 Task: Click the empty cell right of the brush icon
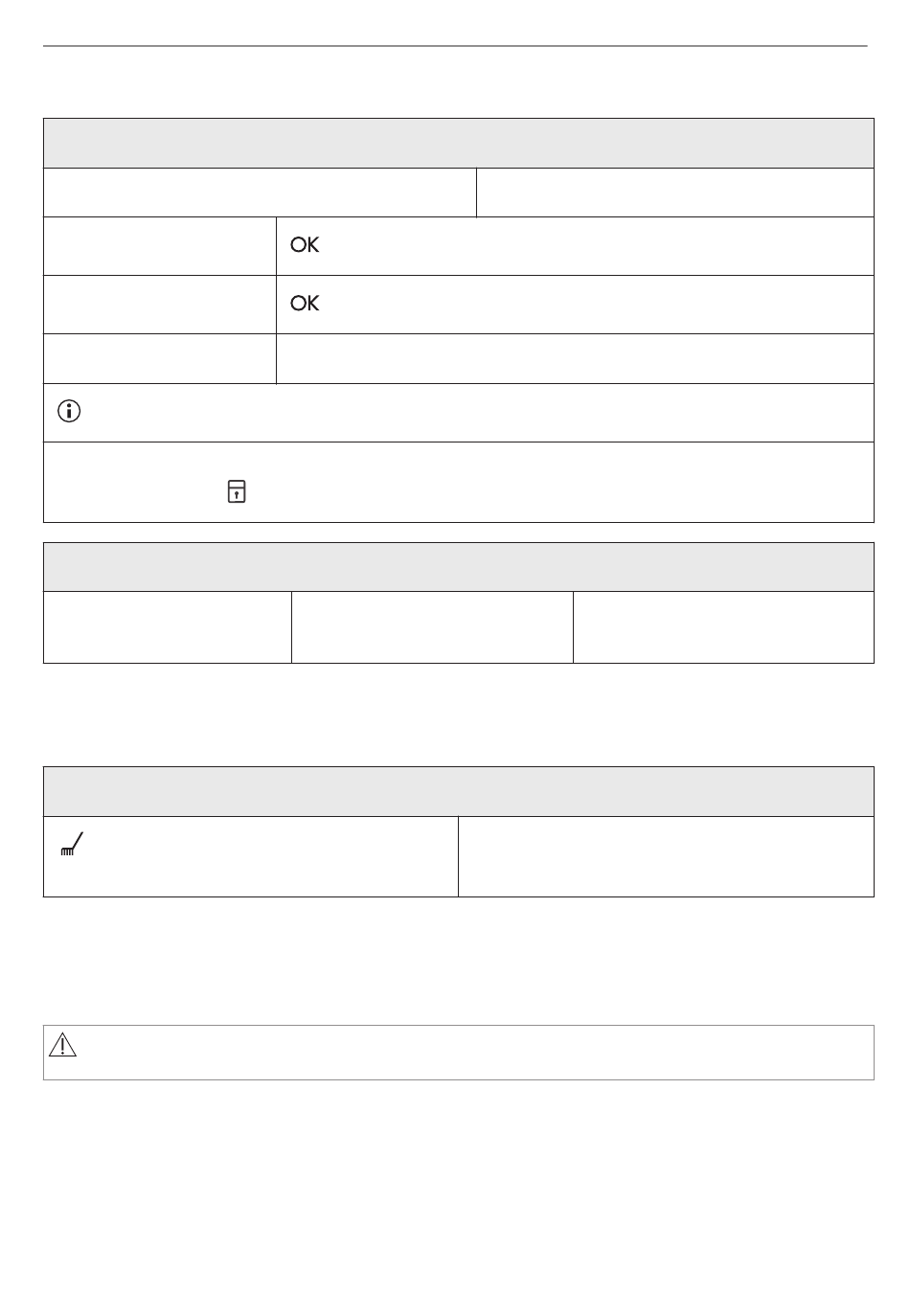point(666,856)
